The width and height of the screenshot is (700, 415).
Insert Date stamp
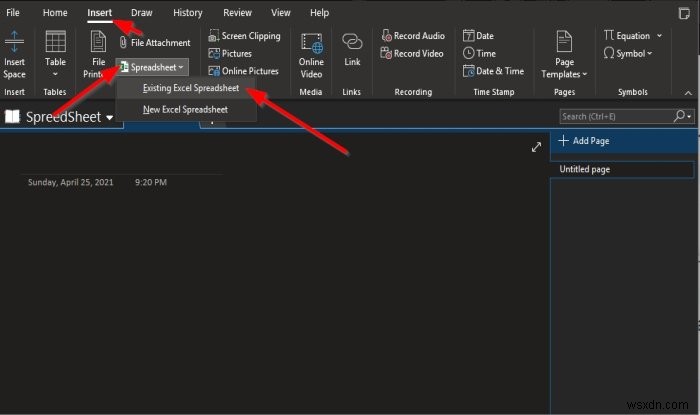coord(478,36)
